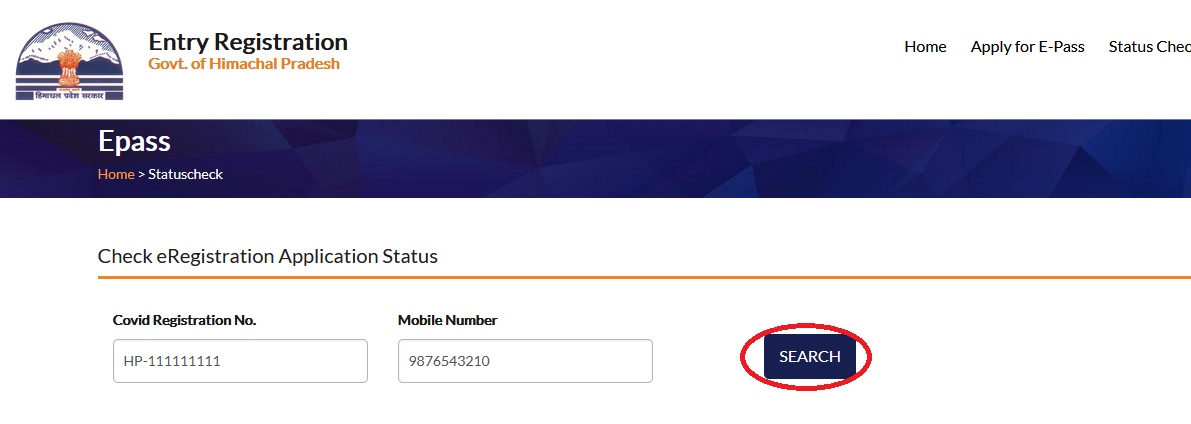Click the Statuscheck breadcrumb text
1191x424 pixels.
[x=185, y=174]
